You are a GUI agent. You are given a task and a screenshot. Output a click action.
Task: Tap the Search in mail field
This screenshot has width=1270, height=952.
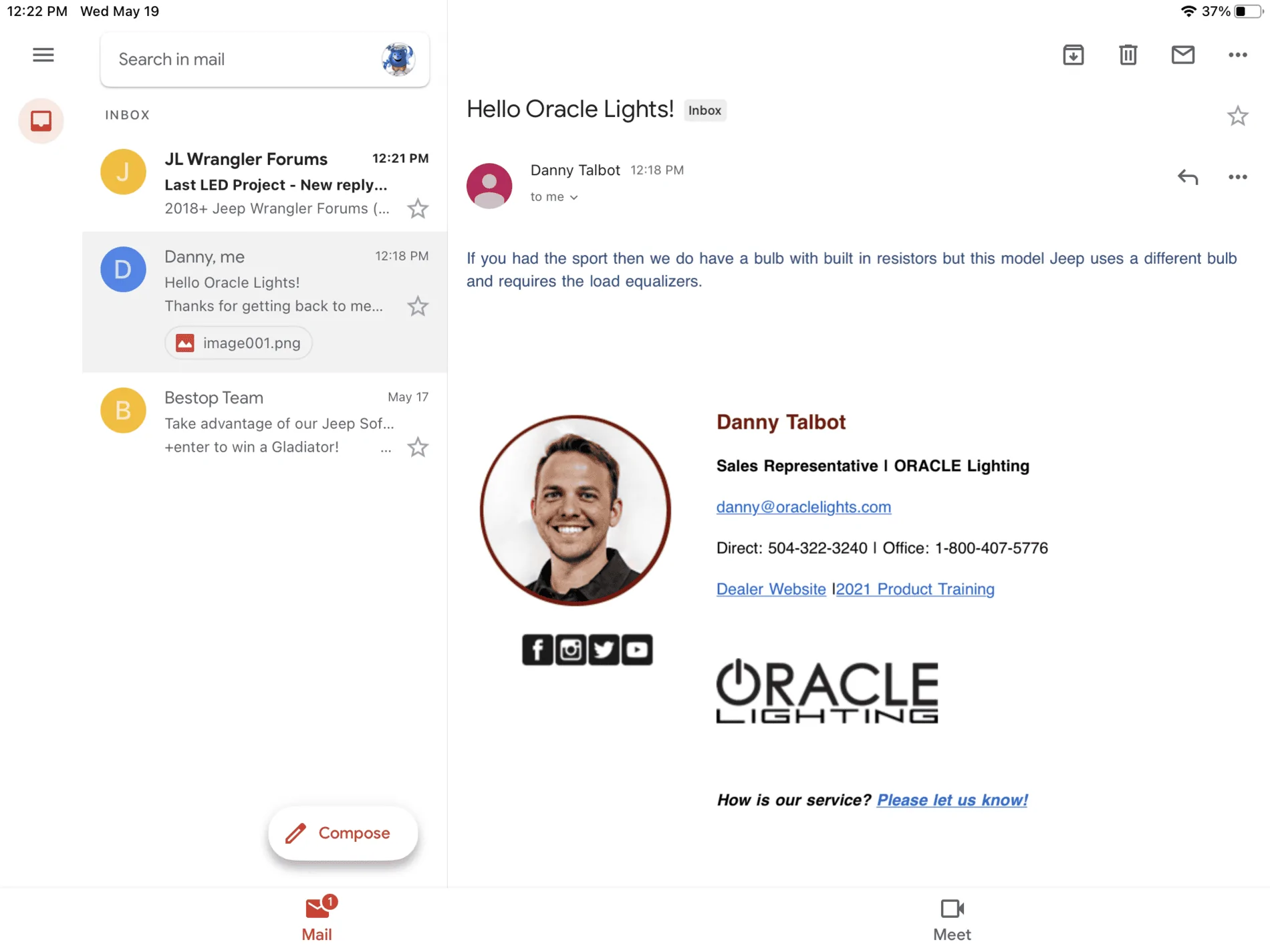(265, 59)
